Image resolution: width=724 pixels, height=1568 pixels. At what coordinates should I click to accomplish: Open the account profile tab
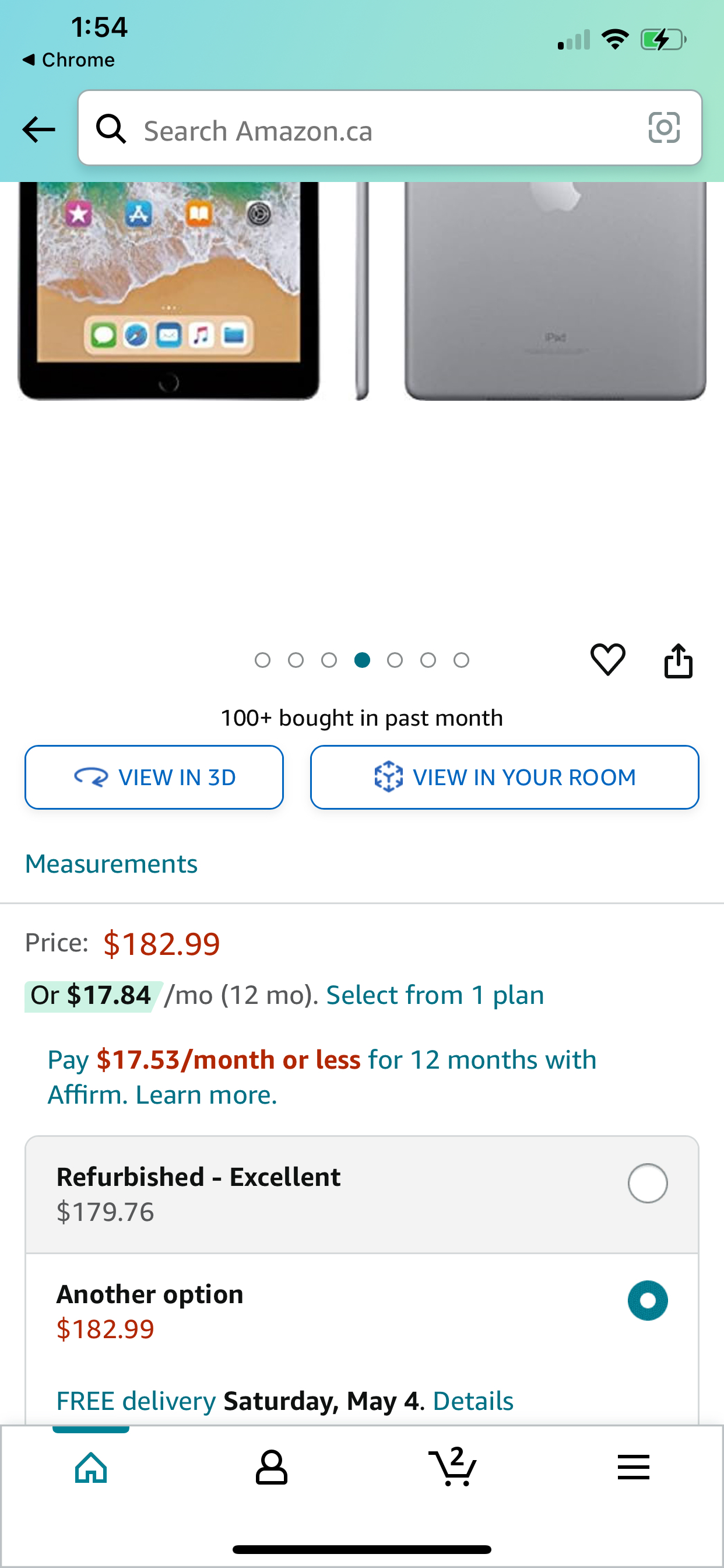271,1467
